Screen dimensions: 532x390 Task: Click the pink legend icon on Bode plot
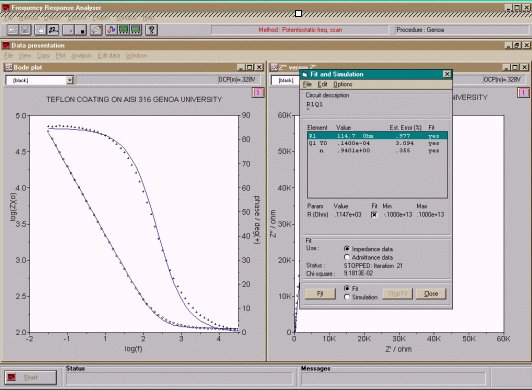click(258, 92)
